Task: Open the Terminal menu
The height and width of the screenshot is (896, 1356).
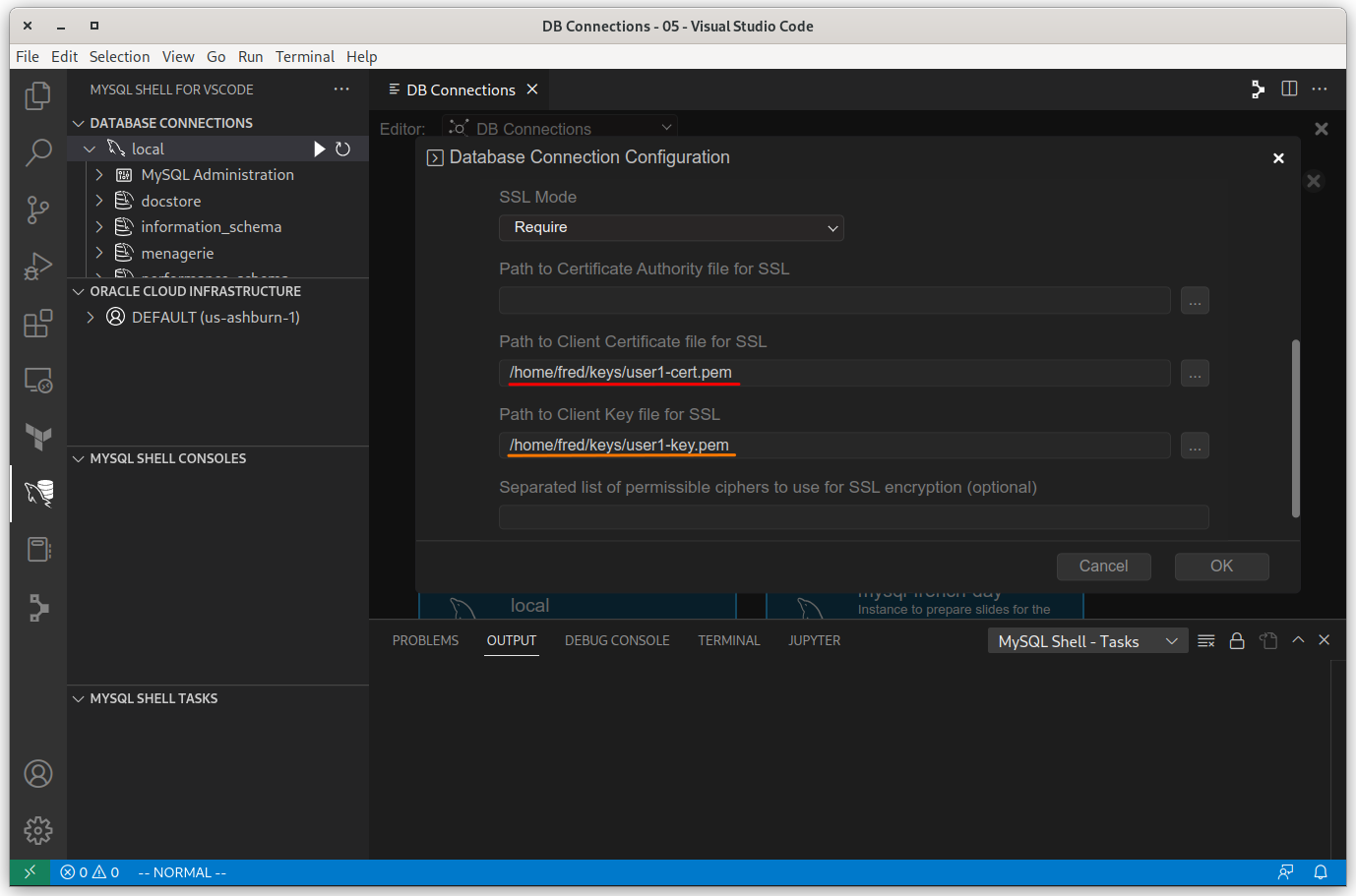Action: (304, 56)
